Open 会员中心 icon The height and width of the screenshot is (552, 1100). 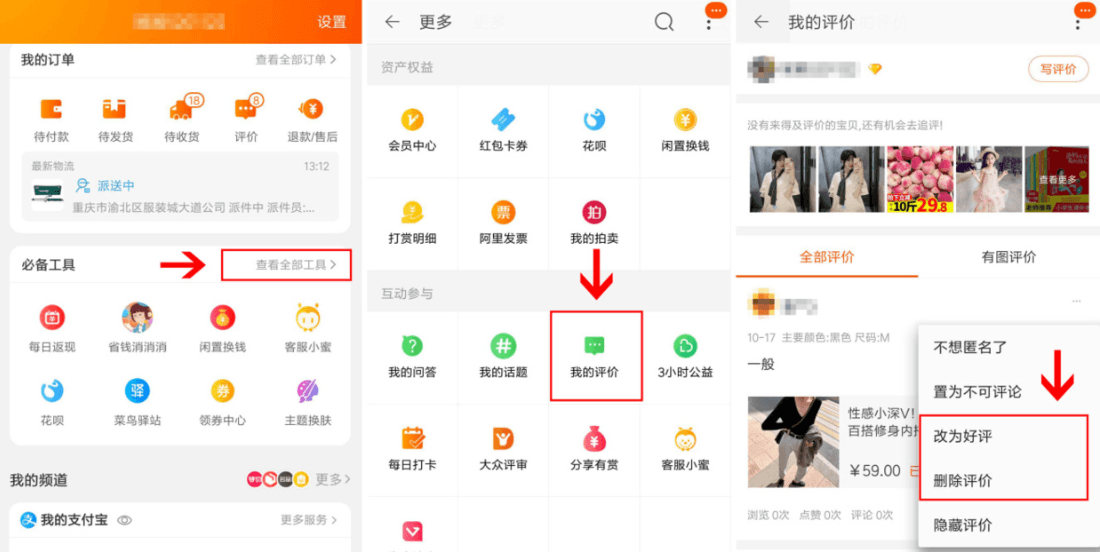(412, 121)
